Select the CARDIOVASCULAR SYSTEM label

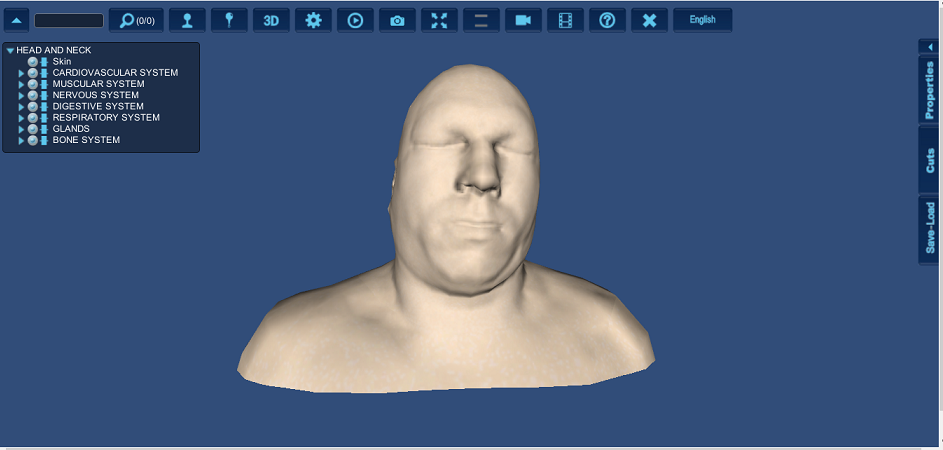click(x=115, y=73)
